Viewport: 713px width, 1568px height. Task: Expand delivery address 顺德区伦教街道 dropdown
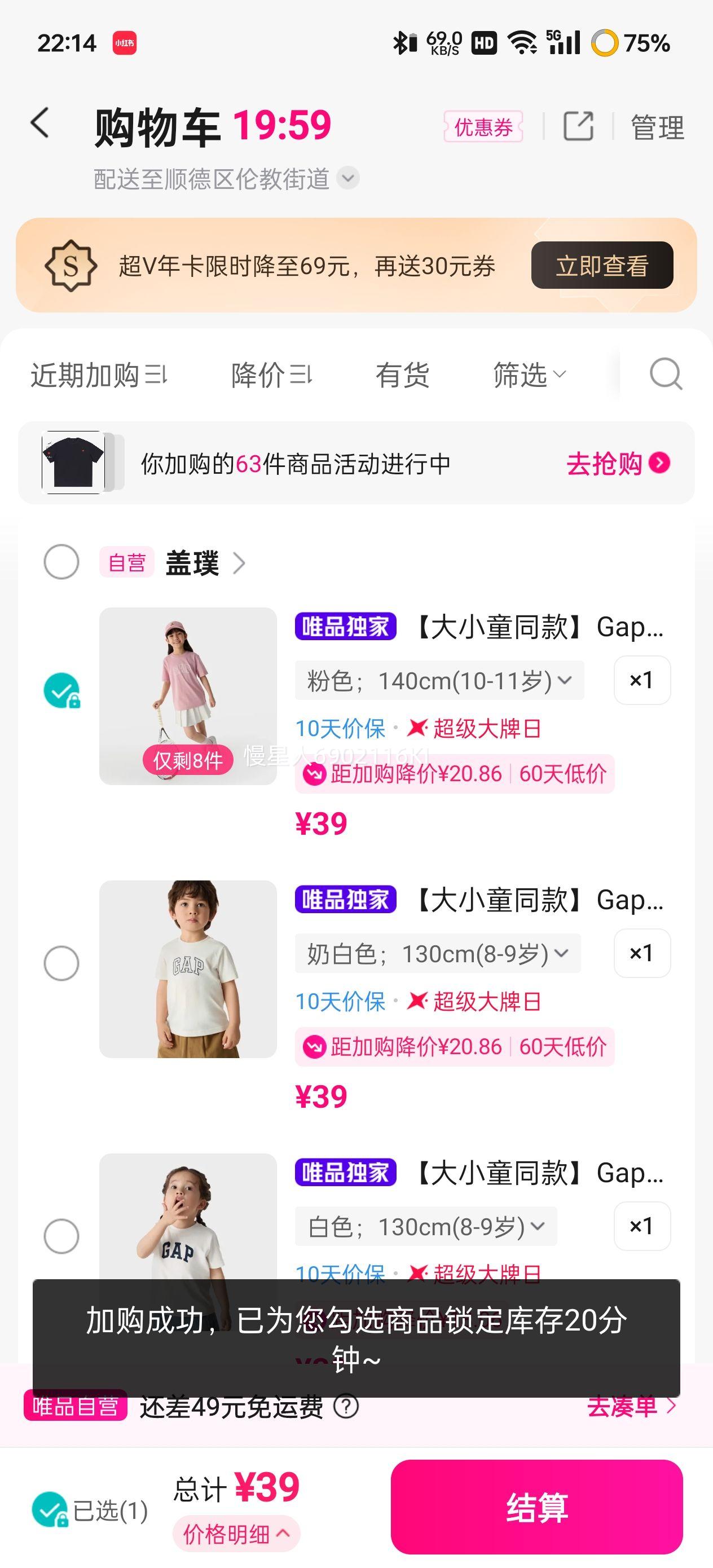coord(347,178)
